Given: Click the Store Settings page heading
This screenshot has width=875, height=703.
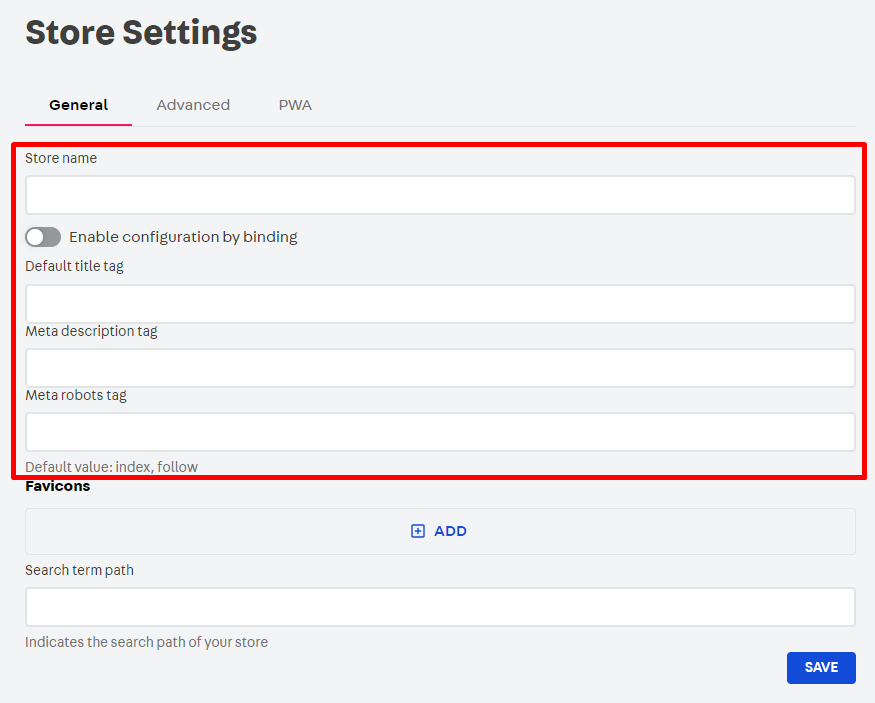Looking at the screenshot, I should pyautogui.click(x=141, y=32).
